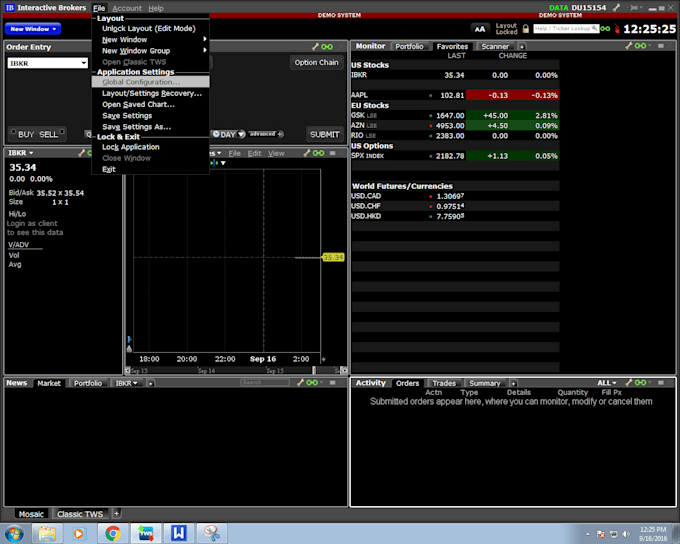Click the green chain link icon by clock
This screenshot has width=680, height=544.
pyautogui.click(x=605, y=29)
